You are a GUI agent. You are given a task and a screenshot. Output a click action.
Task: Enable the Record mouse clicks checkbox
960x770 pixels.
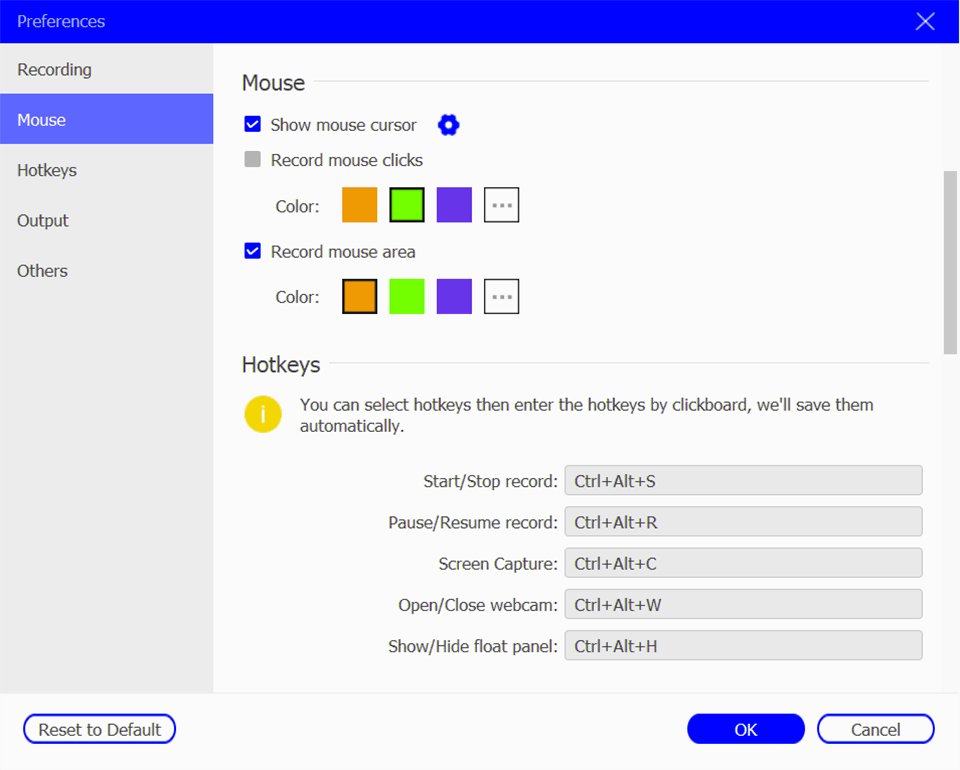click(x=252, y=159)
